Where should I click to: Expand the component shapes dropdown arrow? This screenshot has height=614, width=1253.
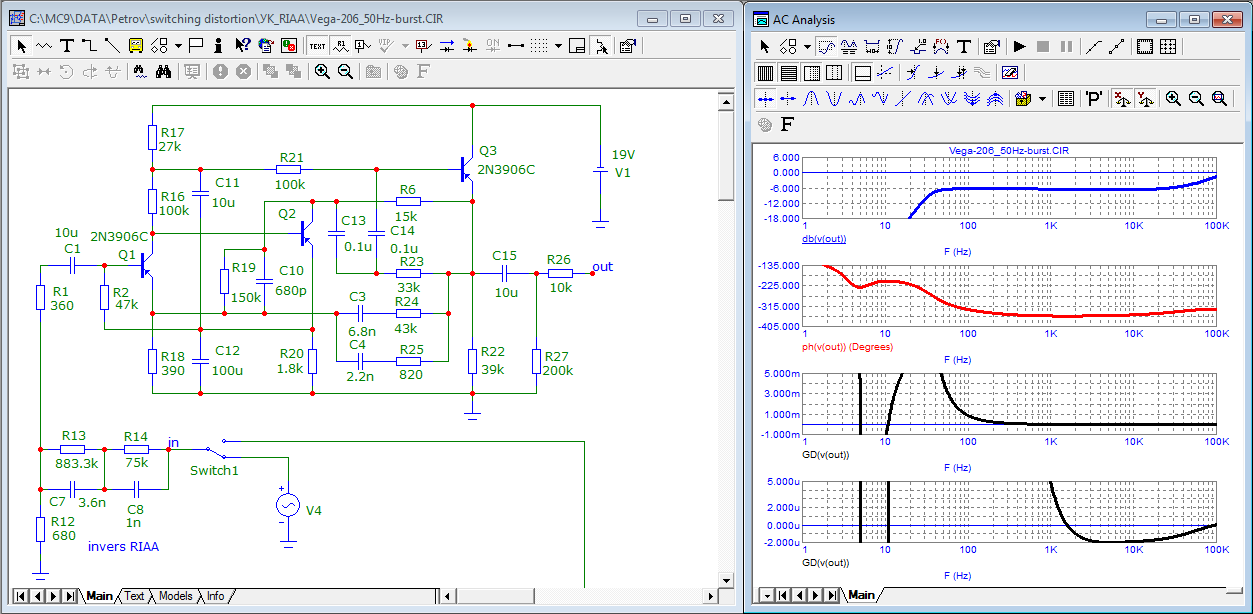coord(178,45)
